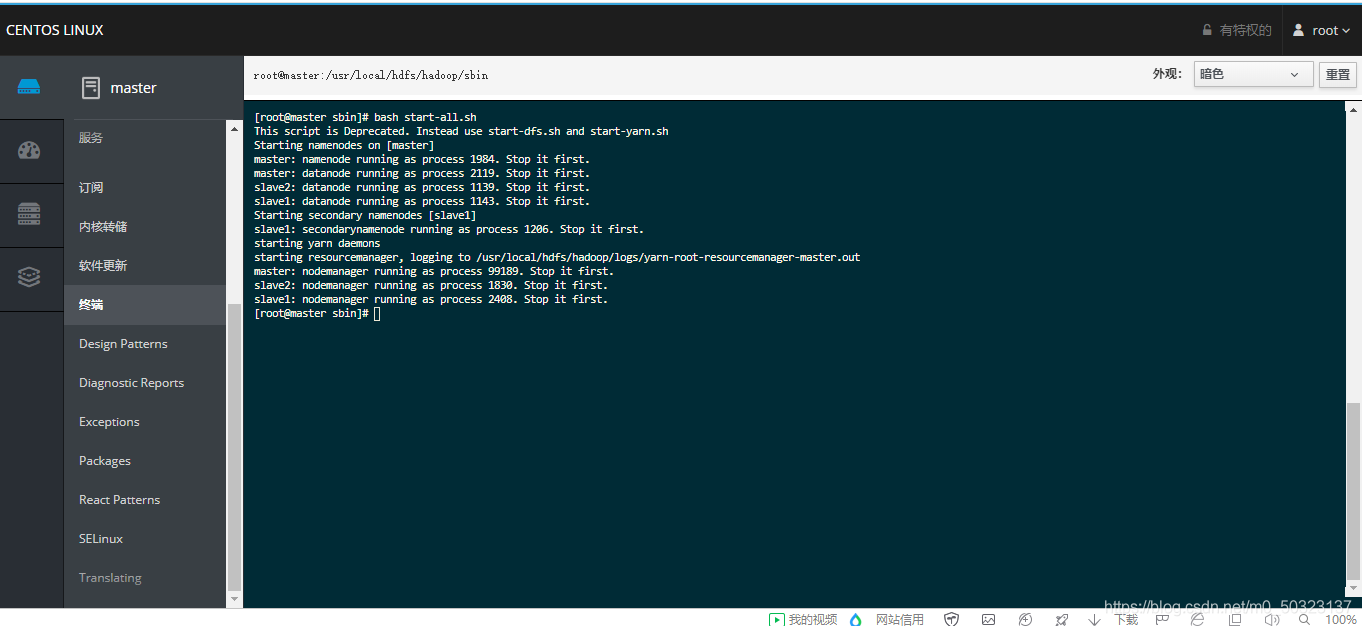Click the master host name

[133, 88]
